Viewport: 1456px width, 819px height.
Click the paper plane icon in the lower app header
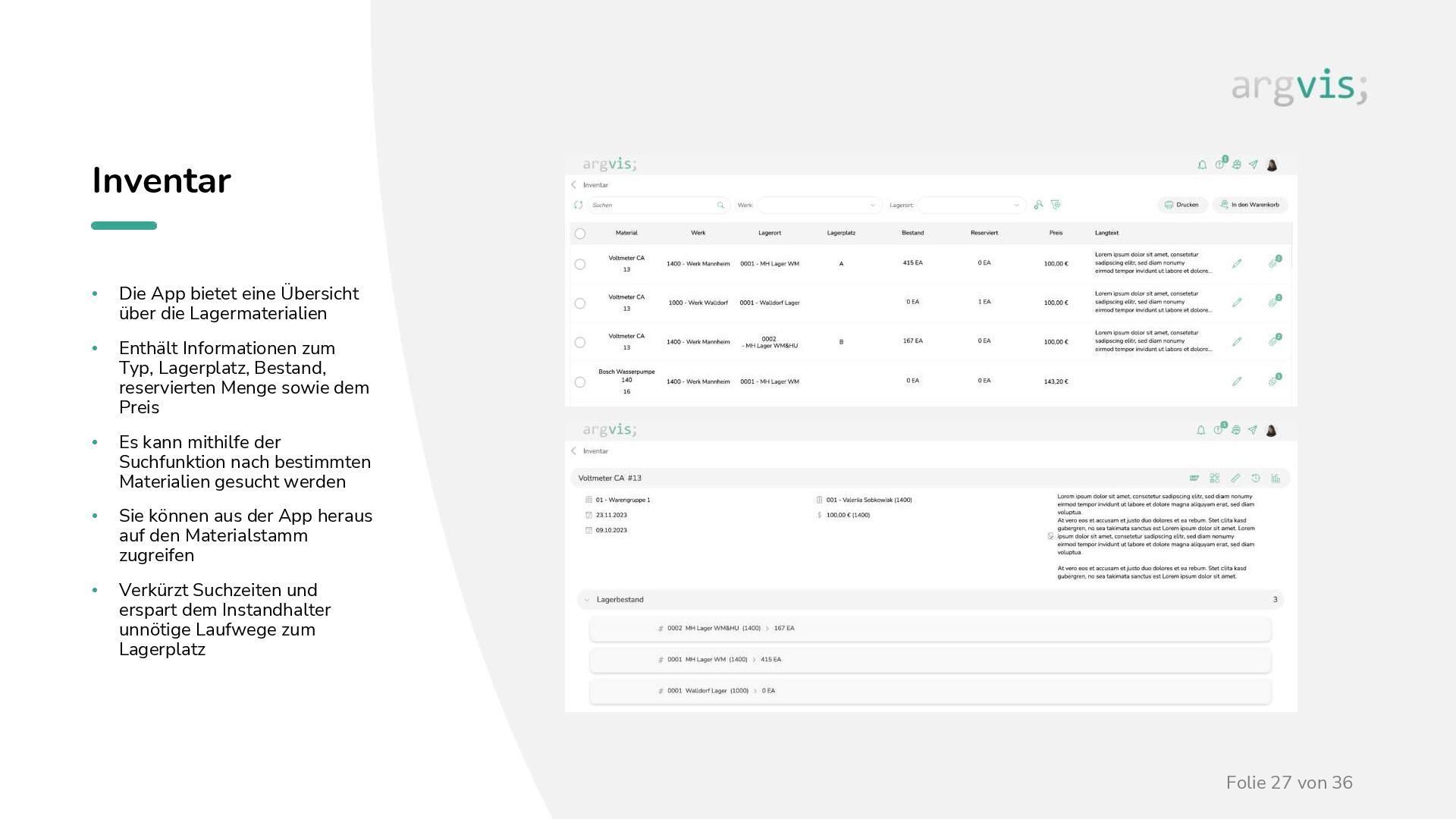[1252, 430]
